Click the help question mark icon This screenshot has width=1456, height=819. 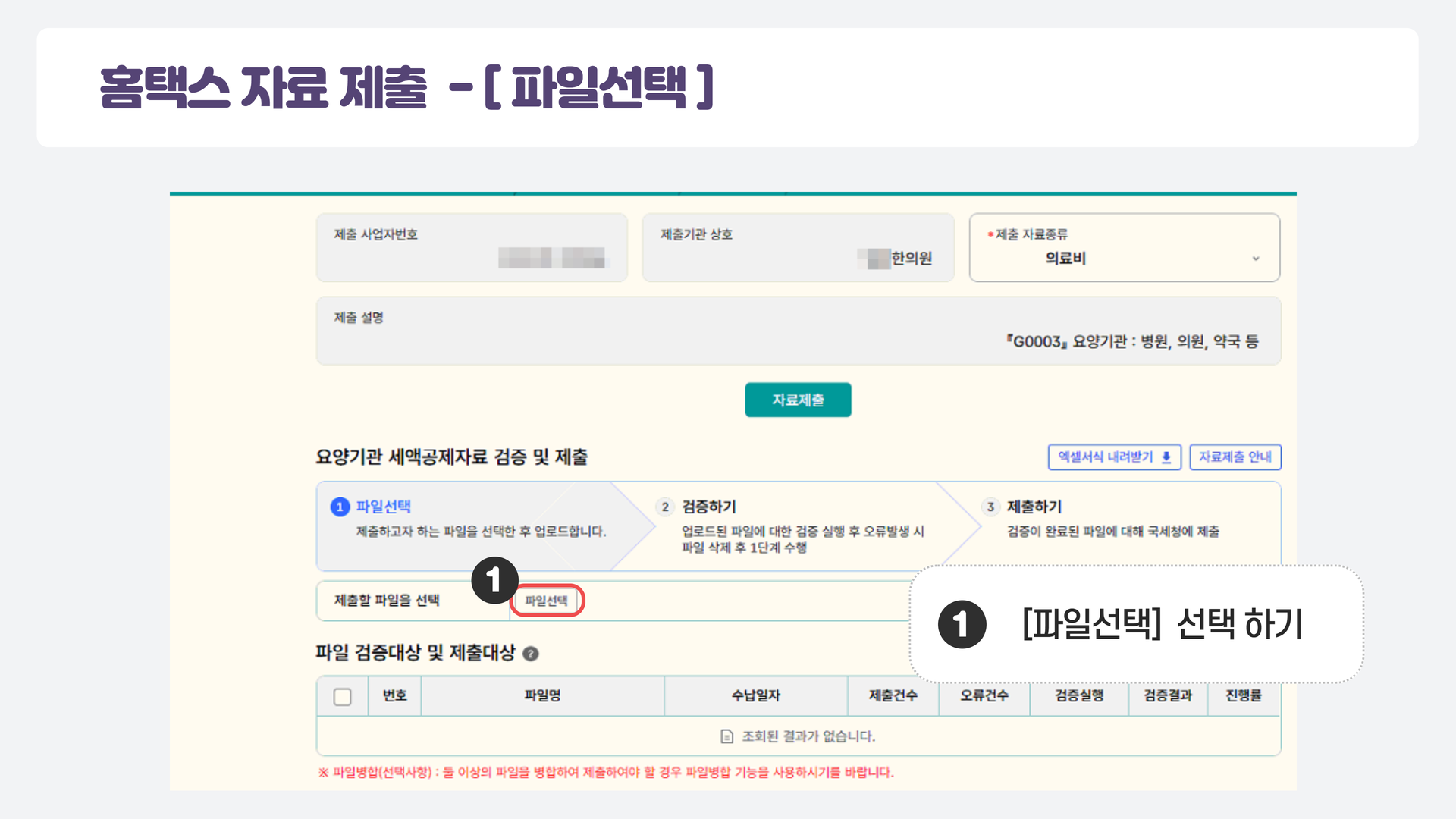[x=531, y=654]
